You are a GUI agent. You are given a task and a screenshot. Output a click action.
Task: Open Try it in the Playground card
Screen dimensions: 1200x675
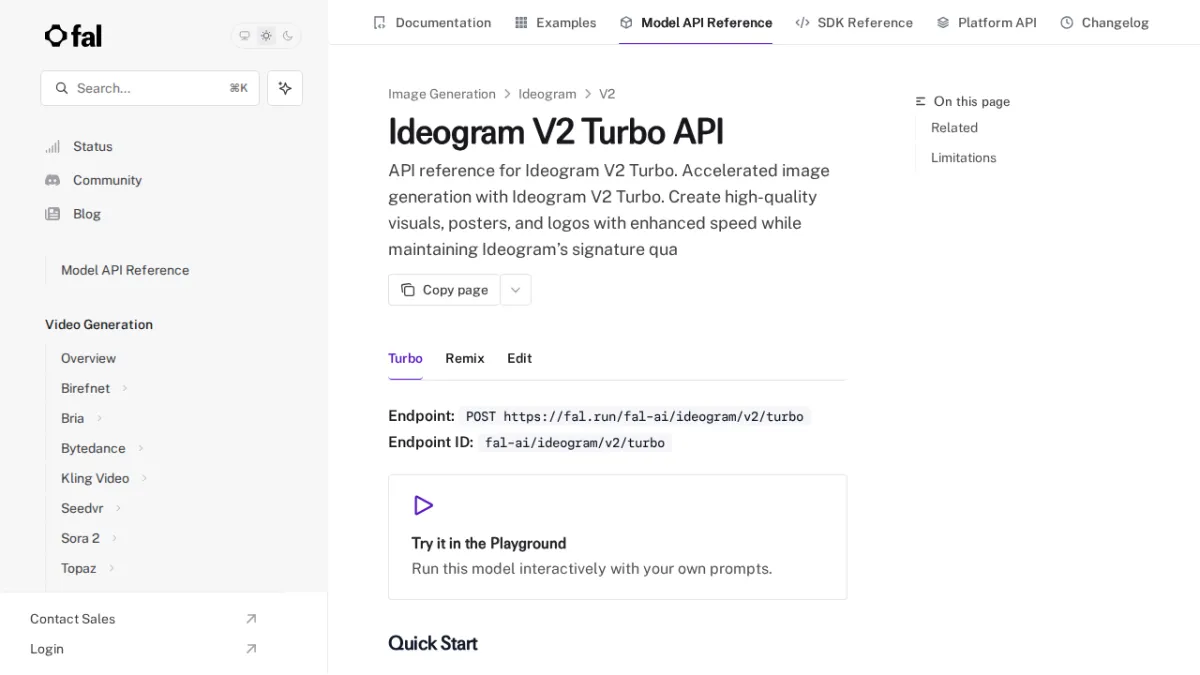pyautogui.click(x=617, y=537)
